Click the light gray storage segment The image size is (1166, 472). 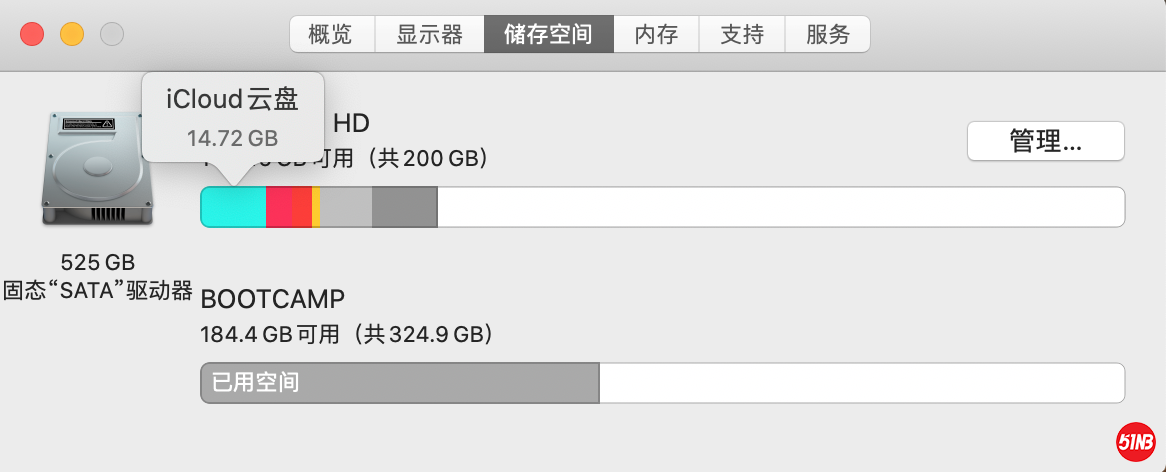pos(346,207)
